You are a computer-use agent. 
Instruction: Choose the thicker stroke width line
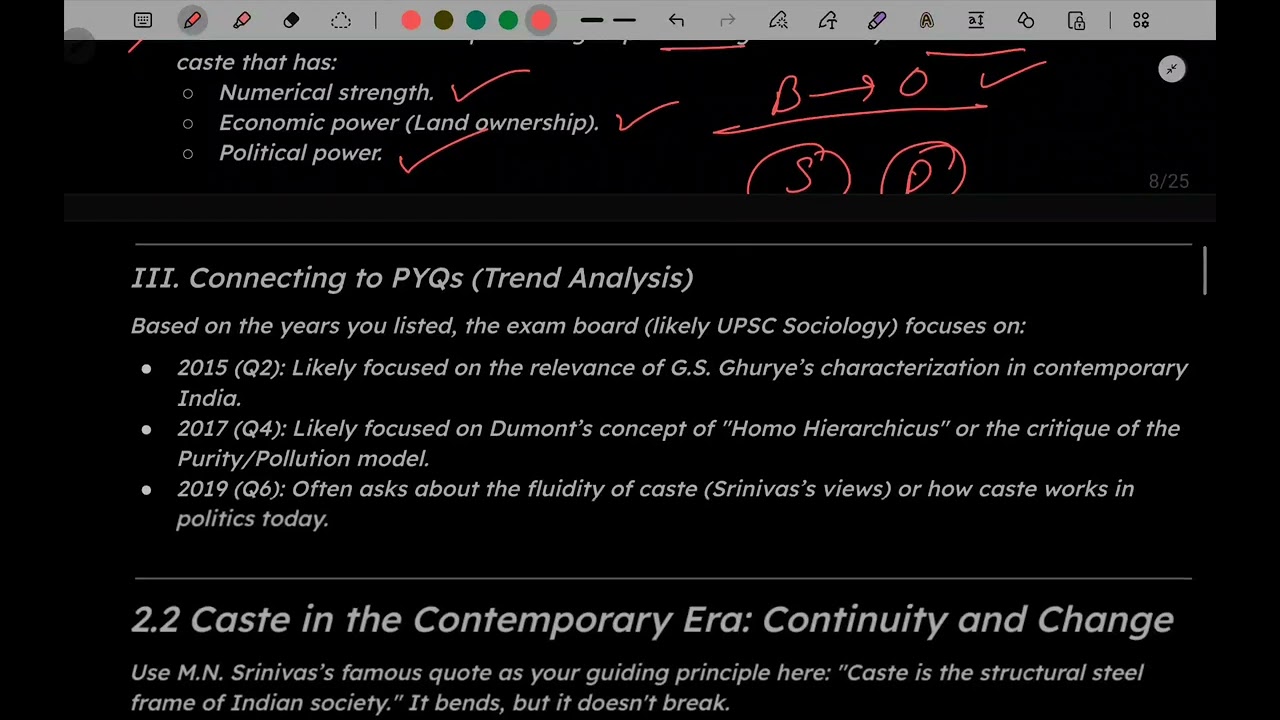pyautogui.click(x=591, y=20)
